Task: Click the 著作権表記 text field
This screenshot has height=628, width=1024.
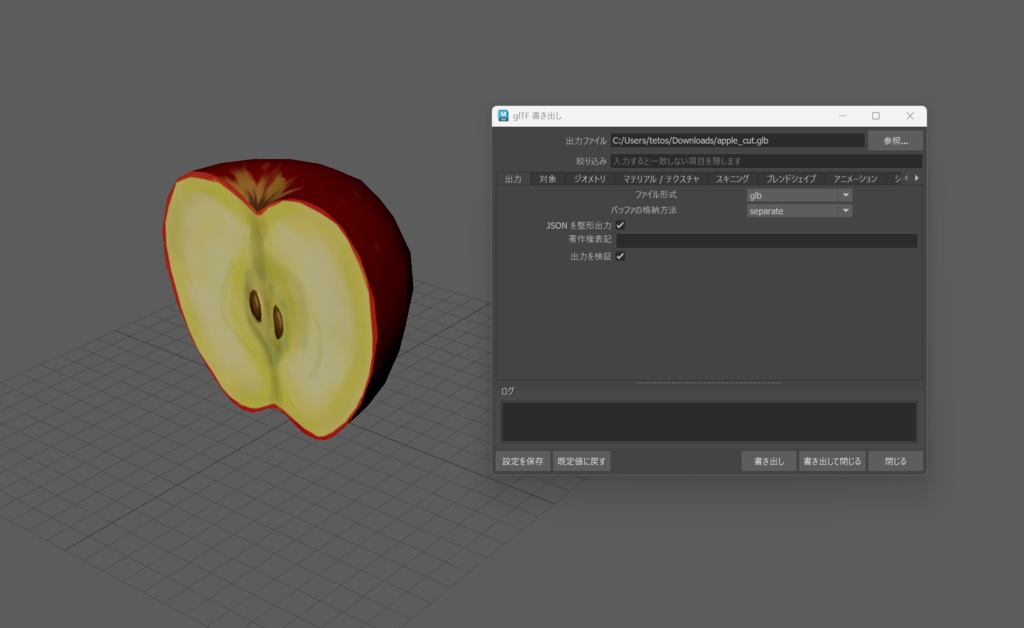Action: (767, 241)
